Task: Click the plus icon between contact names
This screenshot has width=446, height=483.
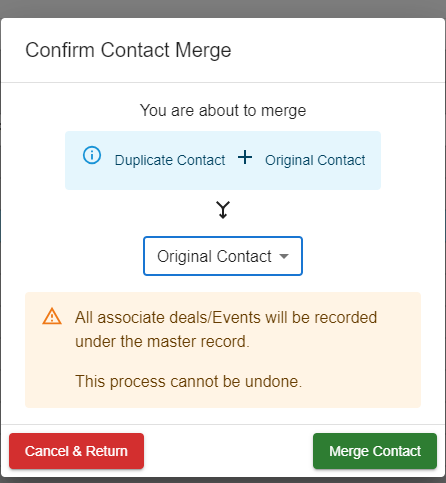Action: 245,157
